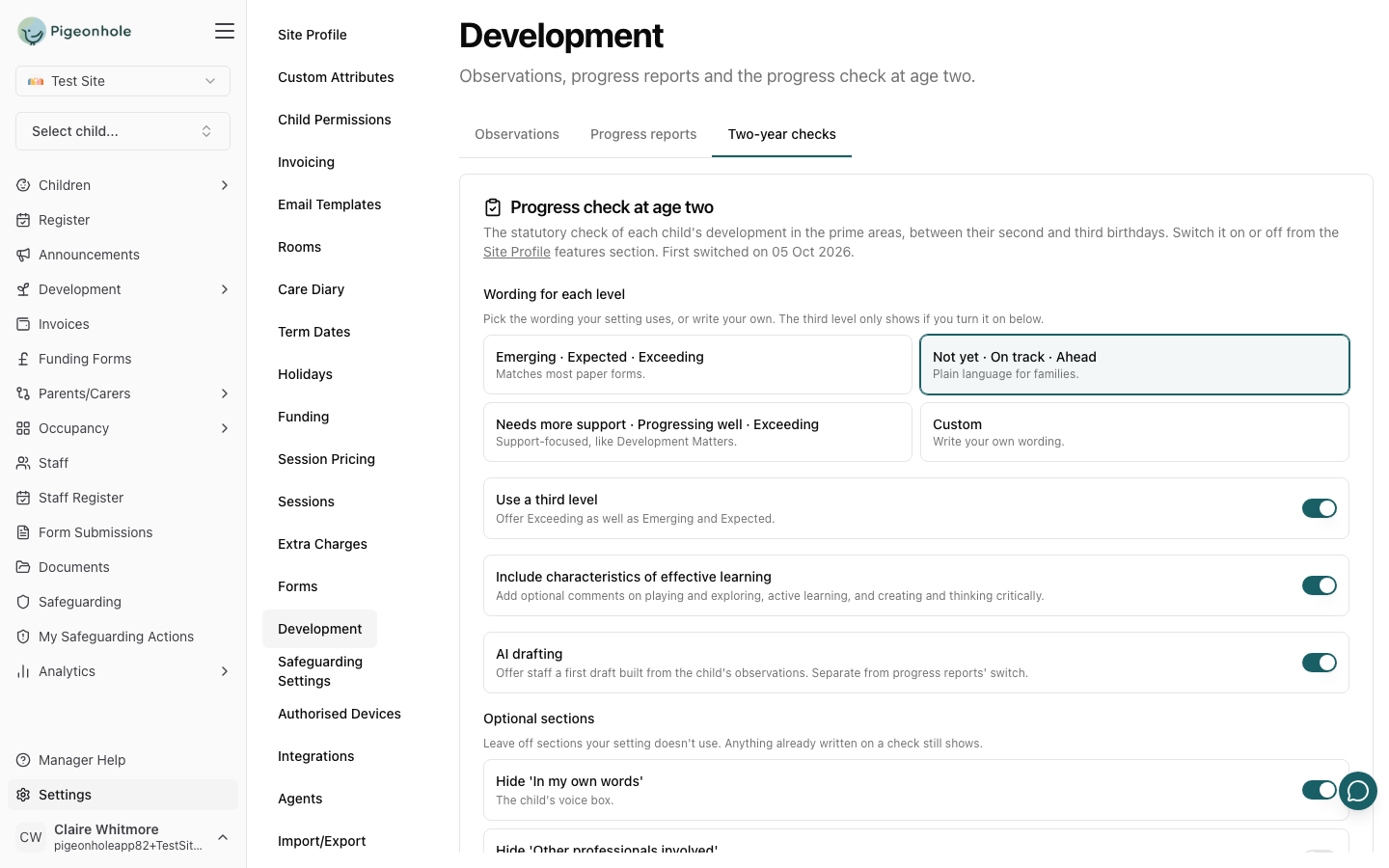This screenshot has height=868, width=1389.
Task: Select Emerging · Expected · Exceeding wording option
Action: pos(697,365)
